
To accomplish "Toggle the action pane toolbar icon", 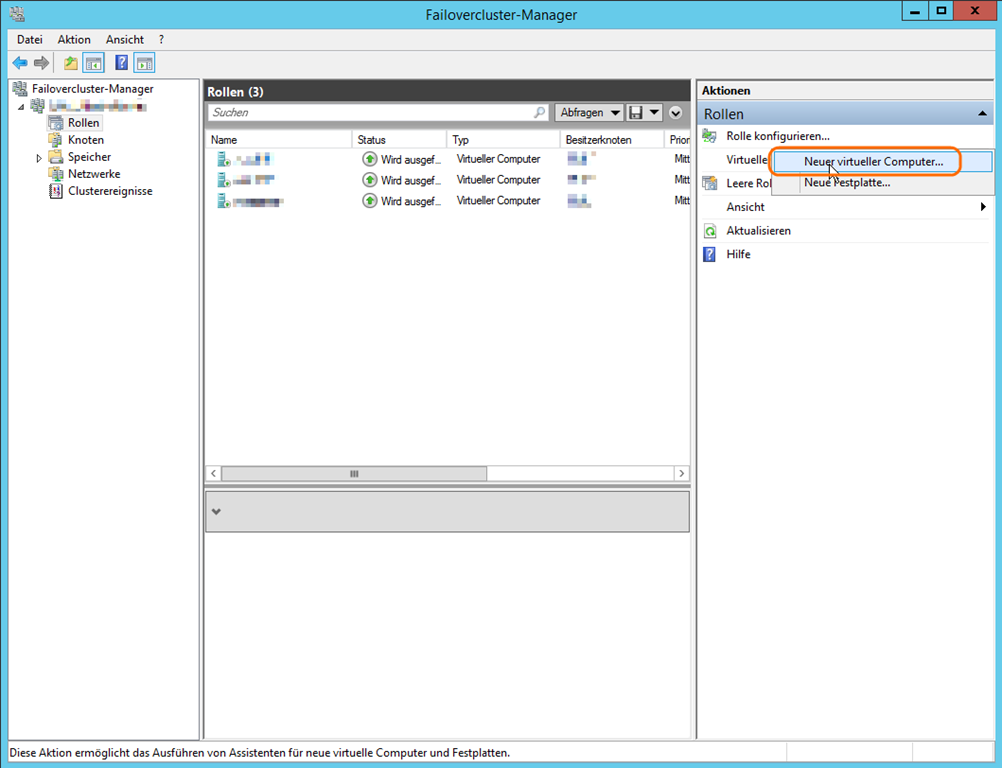I will point(144,63).
